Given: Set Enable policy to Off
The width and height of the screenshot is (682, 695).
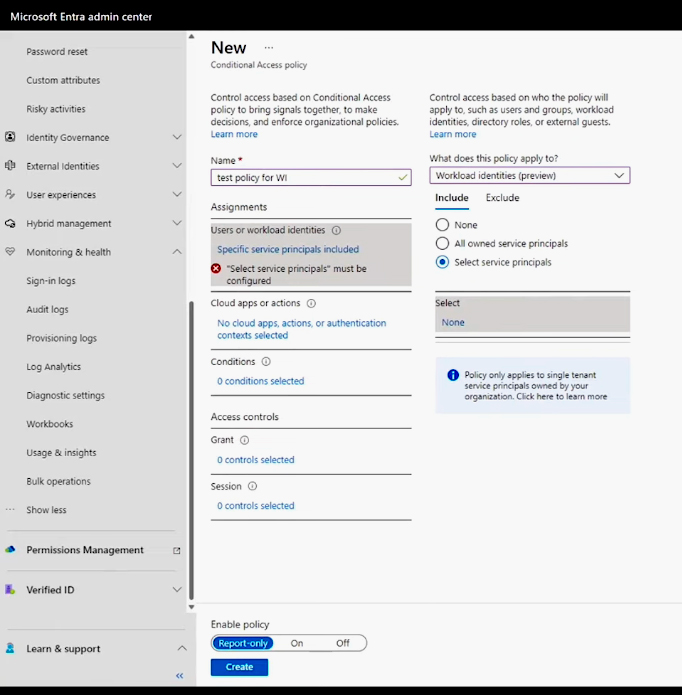Looking at the screenshot, I should tap(343, 643).
